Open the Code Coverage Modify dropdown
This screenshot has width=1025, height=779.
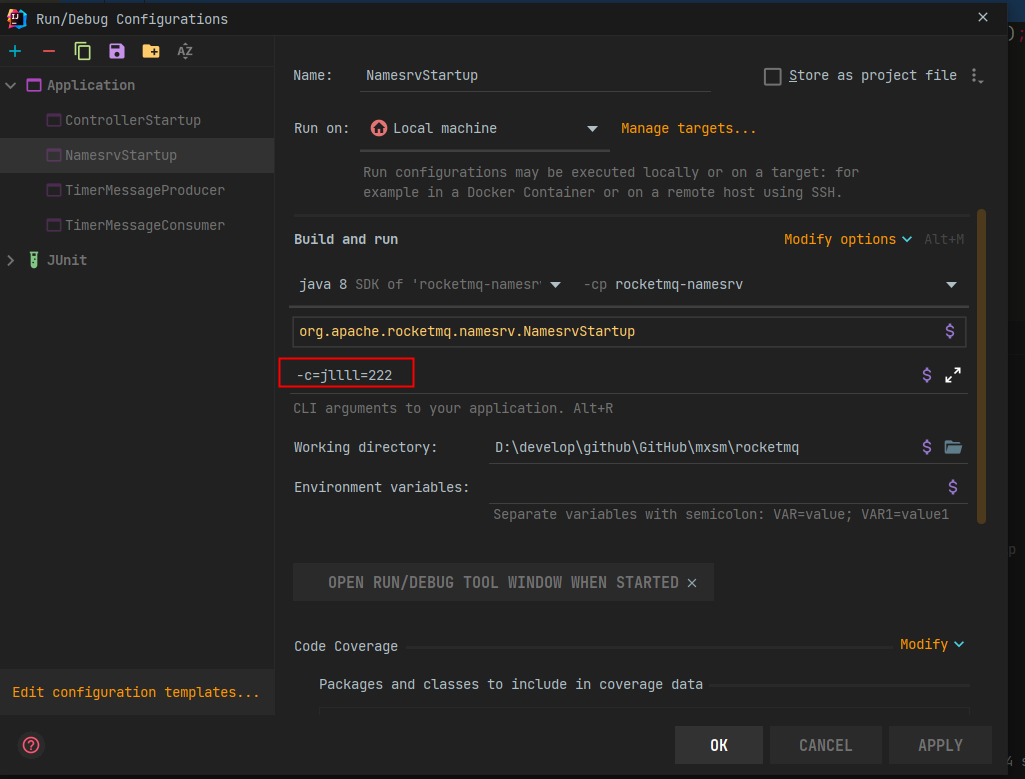pos(932,645)
